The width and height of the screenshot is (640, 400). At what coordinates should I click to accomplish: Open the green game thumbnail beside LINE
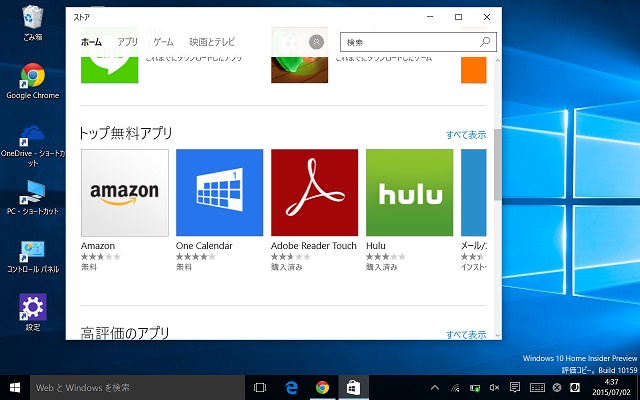click(x=300, y=56)
